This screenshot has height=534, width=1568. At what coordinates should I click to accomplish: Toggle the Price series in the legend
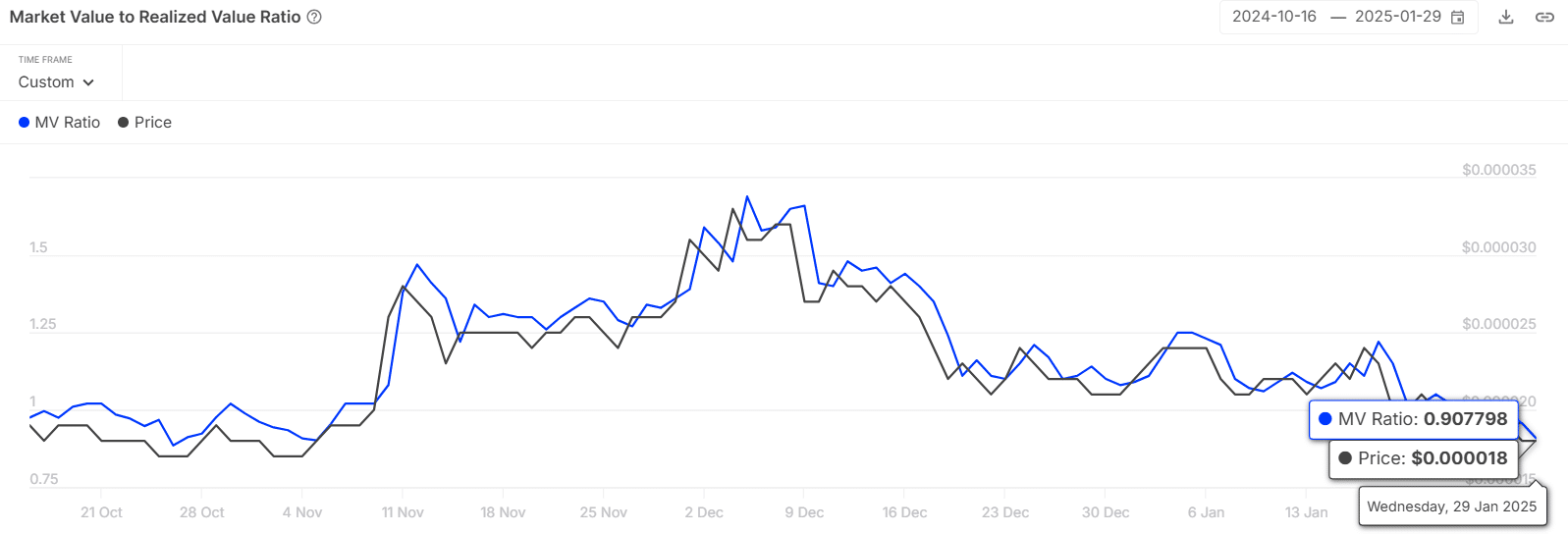[x=144, y=123]
